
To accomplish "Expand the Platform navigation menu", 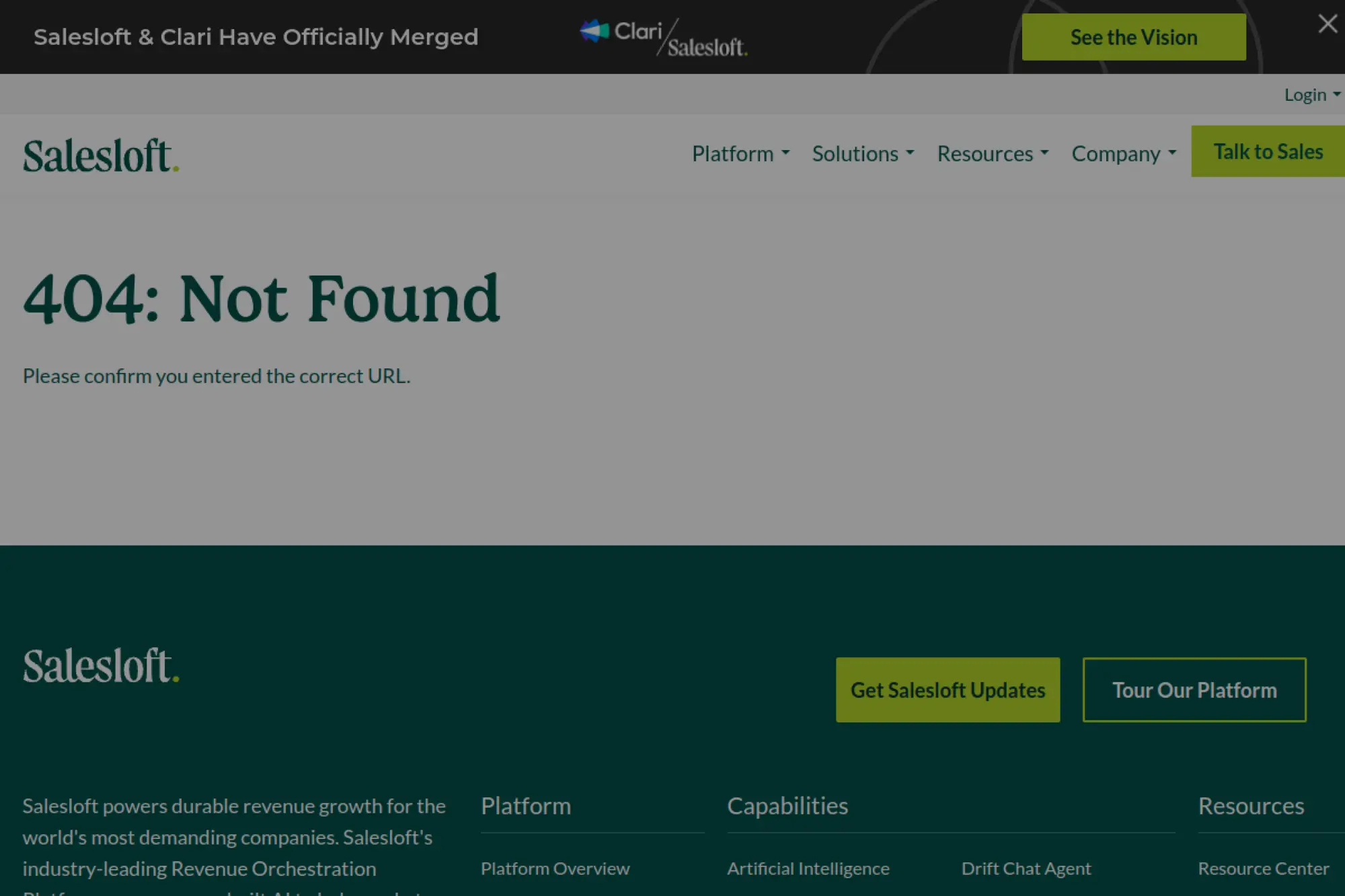I will point(740,153).
